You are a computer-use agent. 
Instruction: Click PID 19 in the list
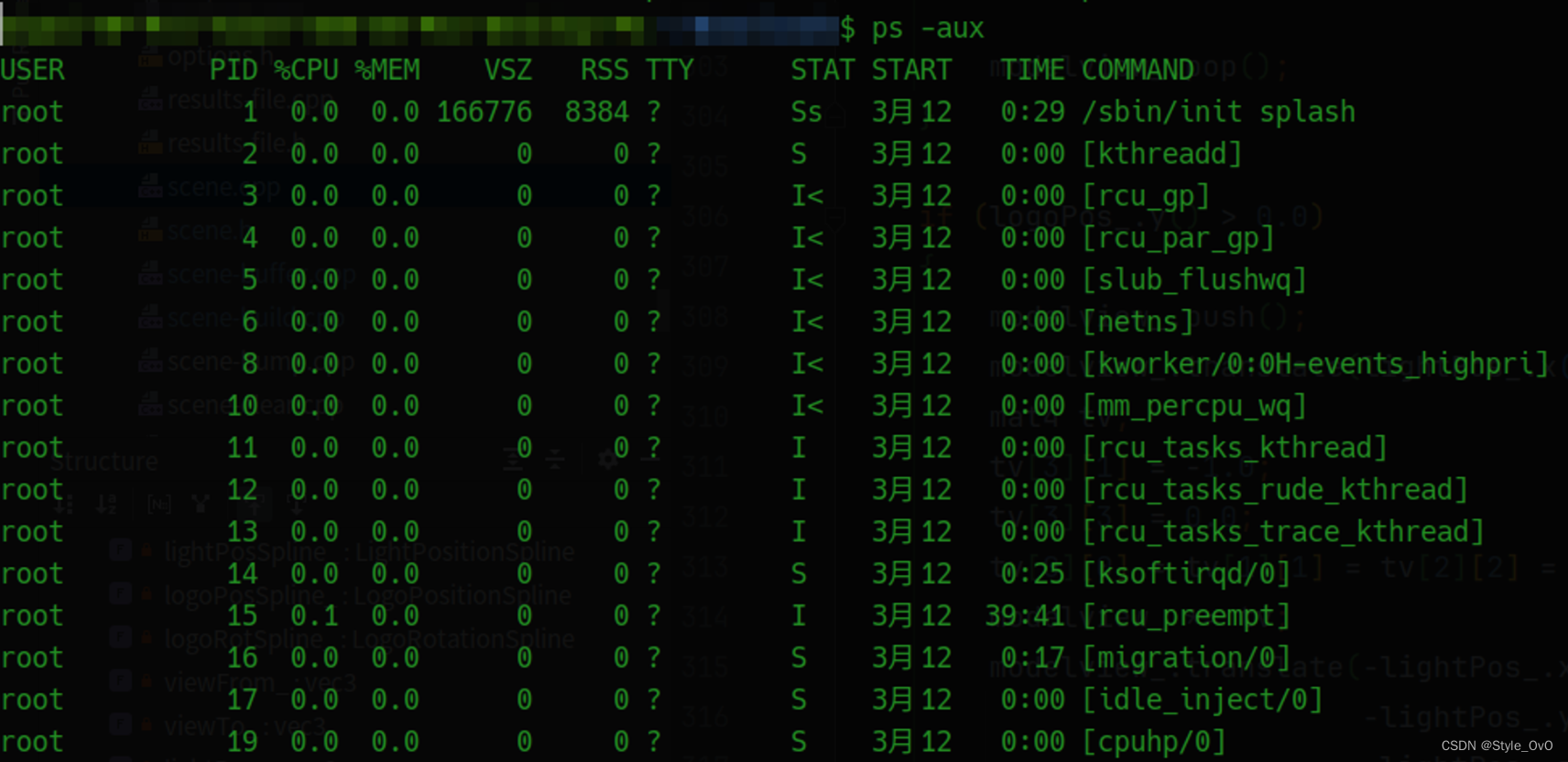coord(242,743)
